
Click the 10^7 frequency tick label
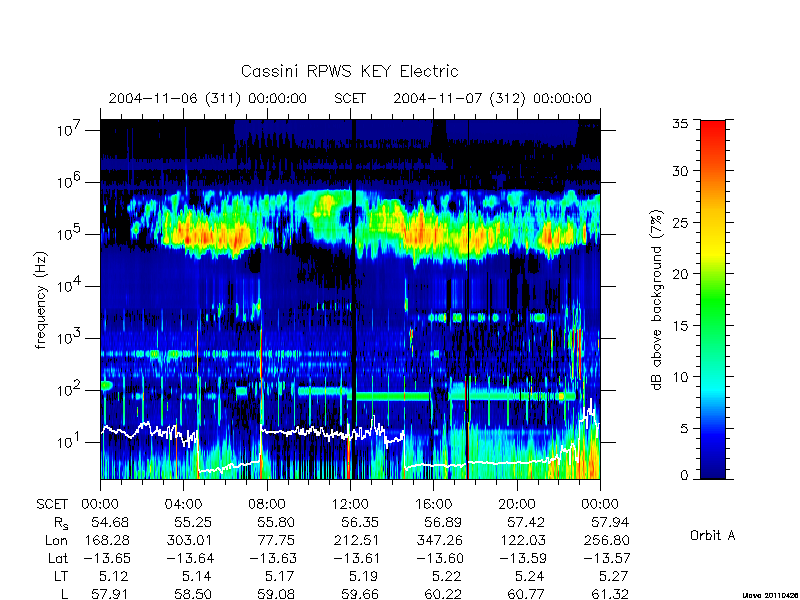(70, 130)
